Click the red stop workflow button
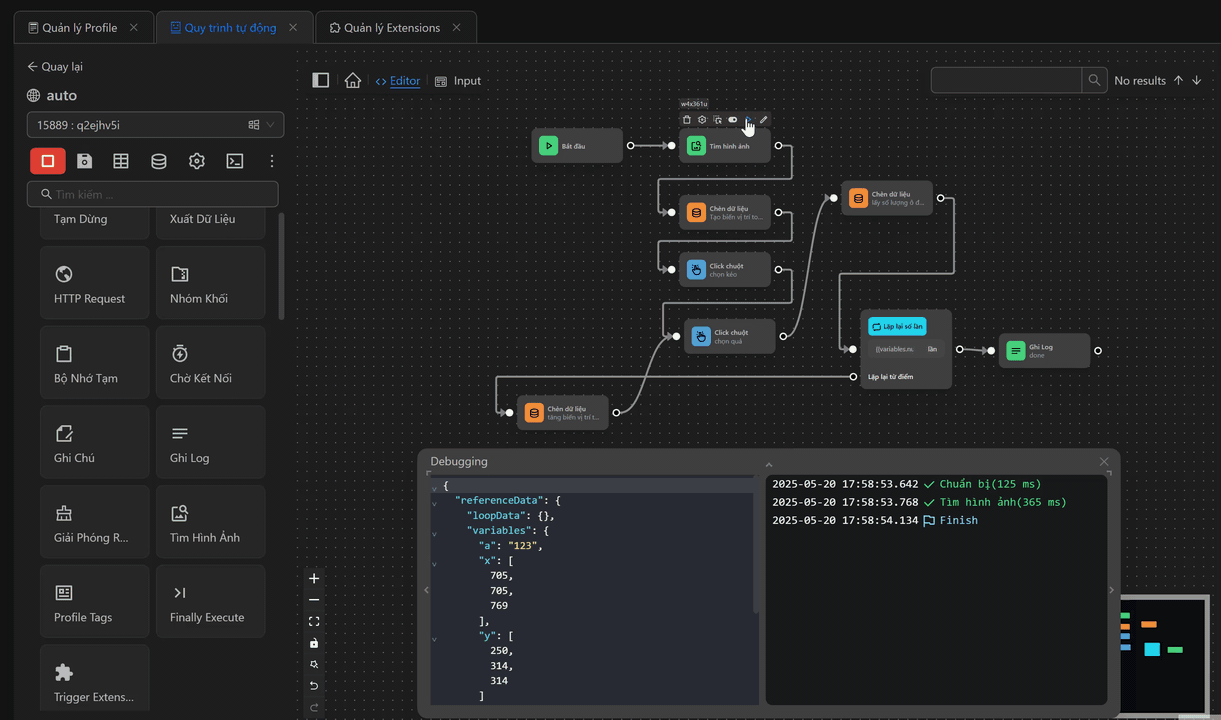 coord(48,161)
